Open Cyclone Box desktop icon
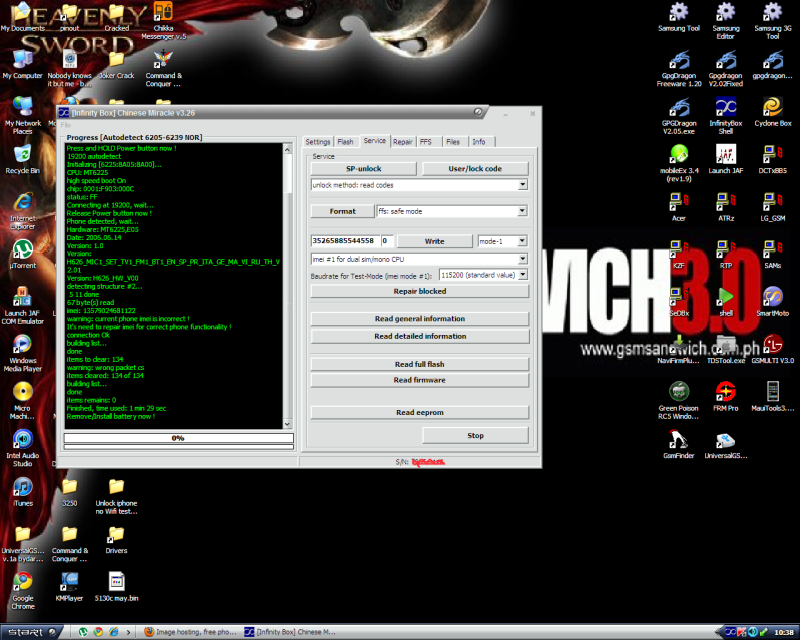Screen dimensions: 800x640 pyautogui.click(x=772, y=111)
